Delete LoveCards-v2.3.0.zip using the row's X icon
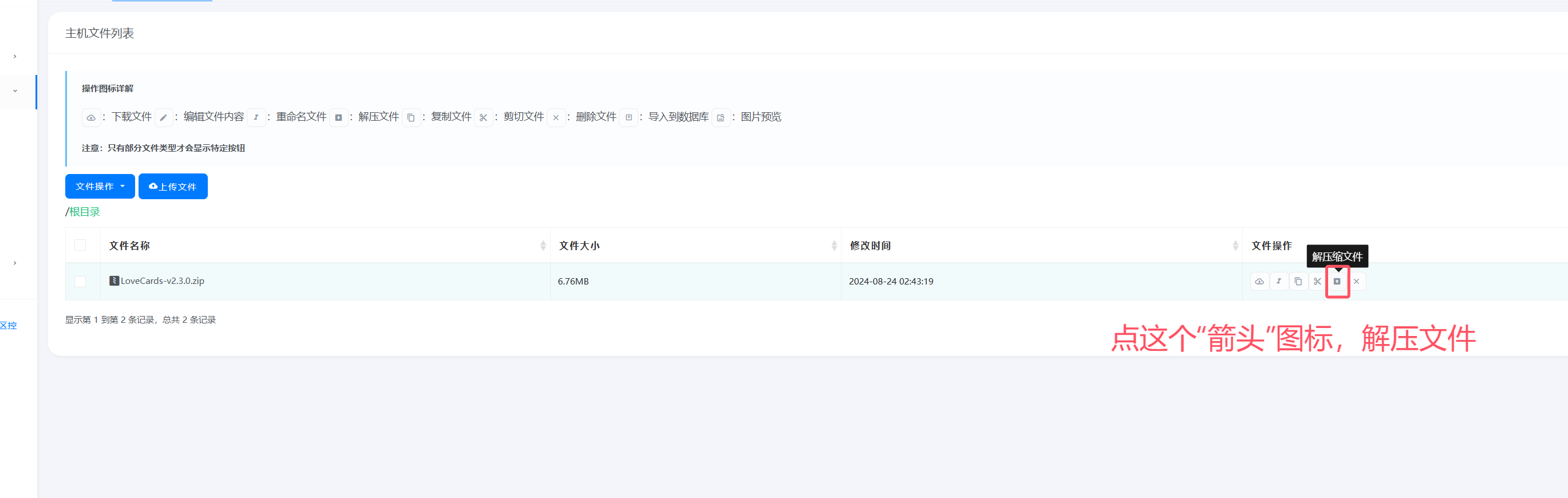1568x498 pixels. point(1356,281)
